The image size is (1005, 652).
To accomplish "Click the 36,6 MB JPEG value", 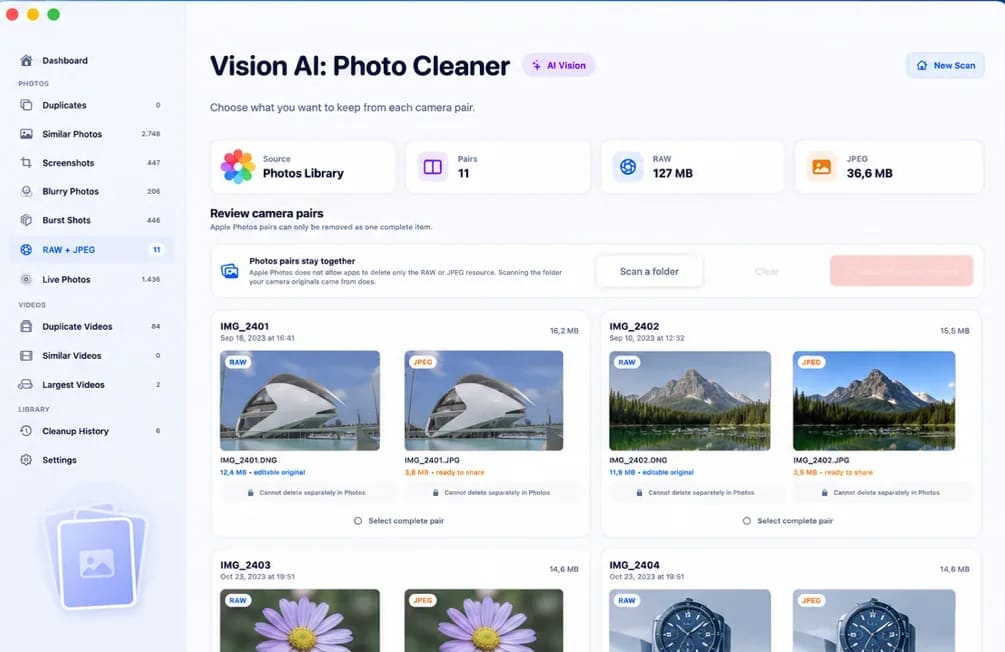I will 869,173.
